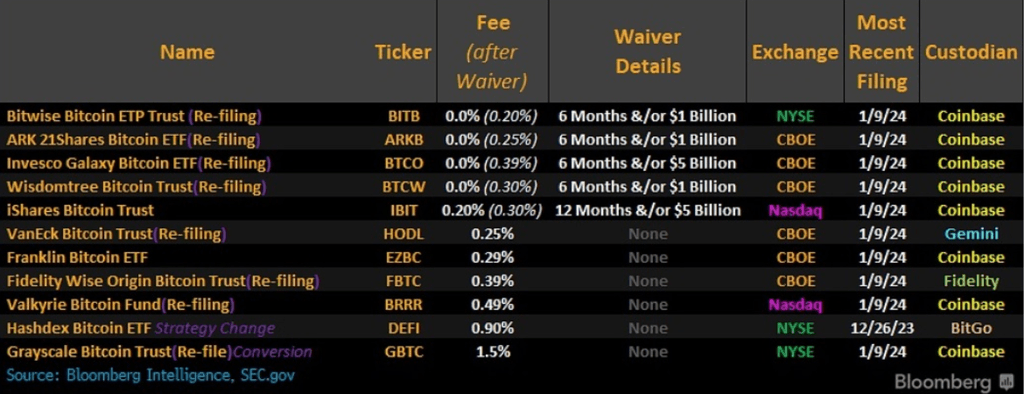Click the Fee (after Waiver) header
The image size is (1024, 394).
pos(493,52)
